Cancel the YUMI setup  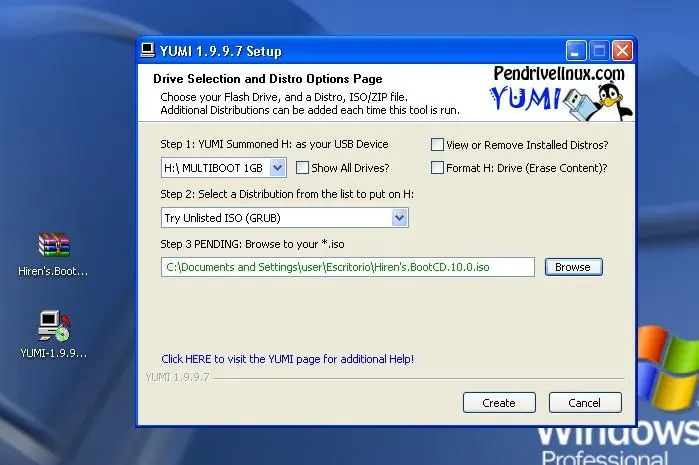coord(584,403)
